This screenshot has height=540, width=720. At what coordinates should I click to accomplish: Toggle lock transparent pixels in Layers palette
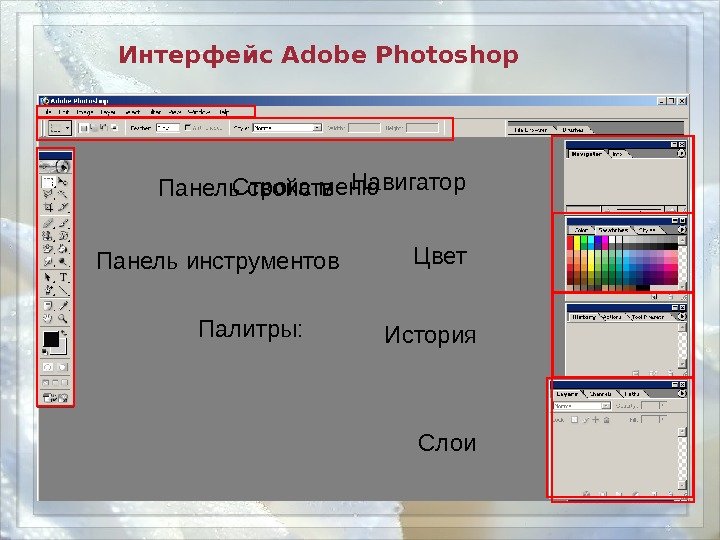click(574, 420)
